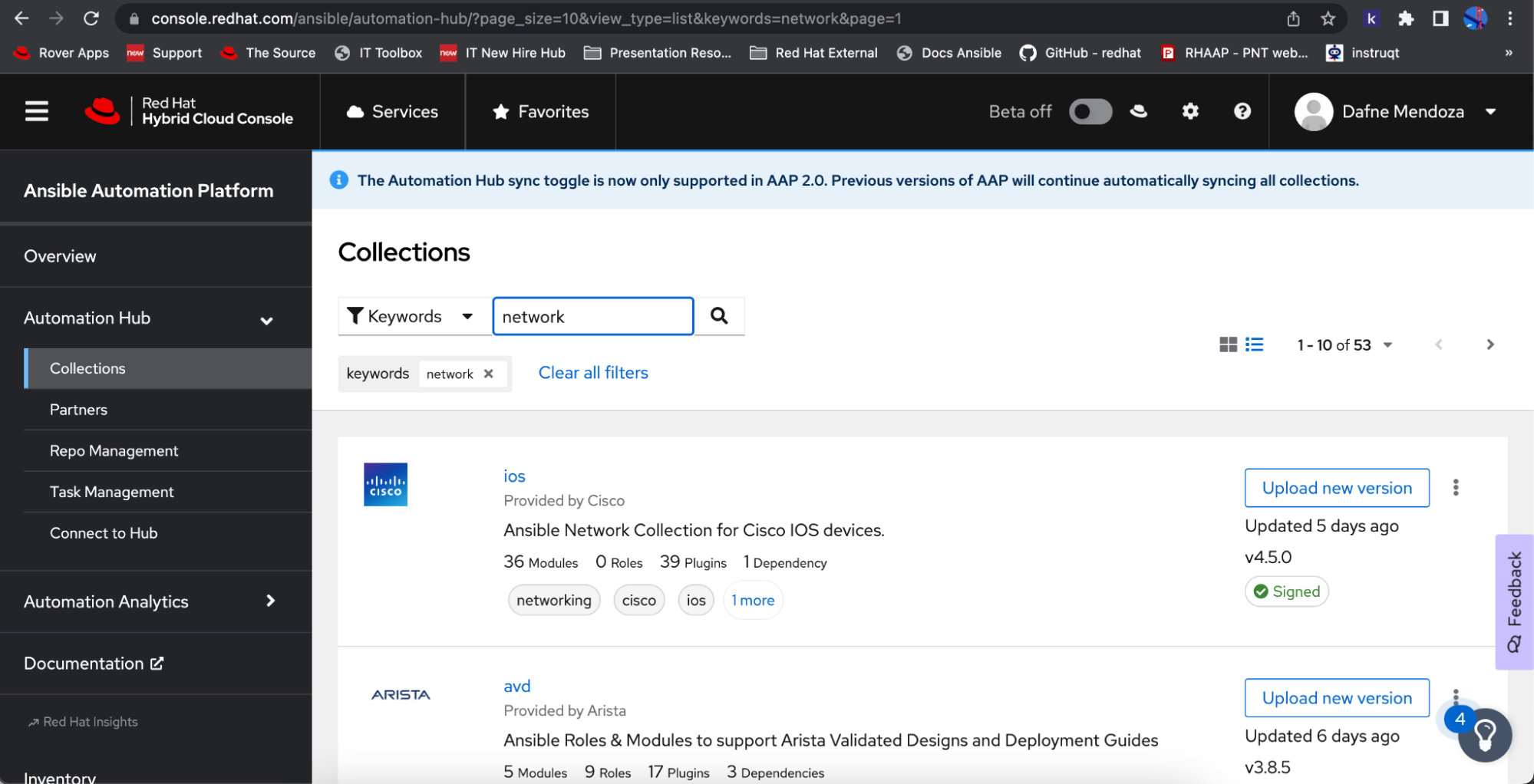This screenshot has height=784, width=1534.
Task: Open the hamburger navigation menu
Action: pos(36,112)
